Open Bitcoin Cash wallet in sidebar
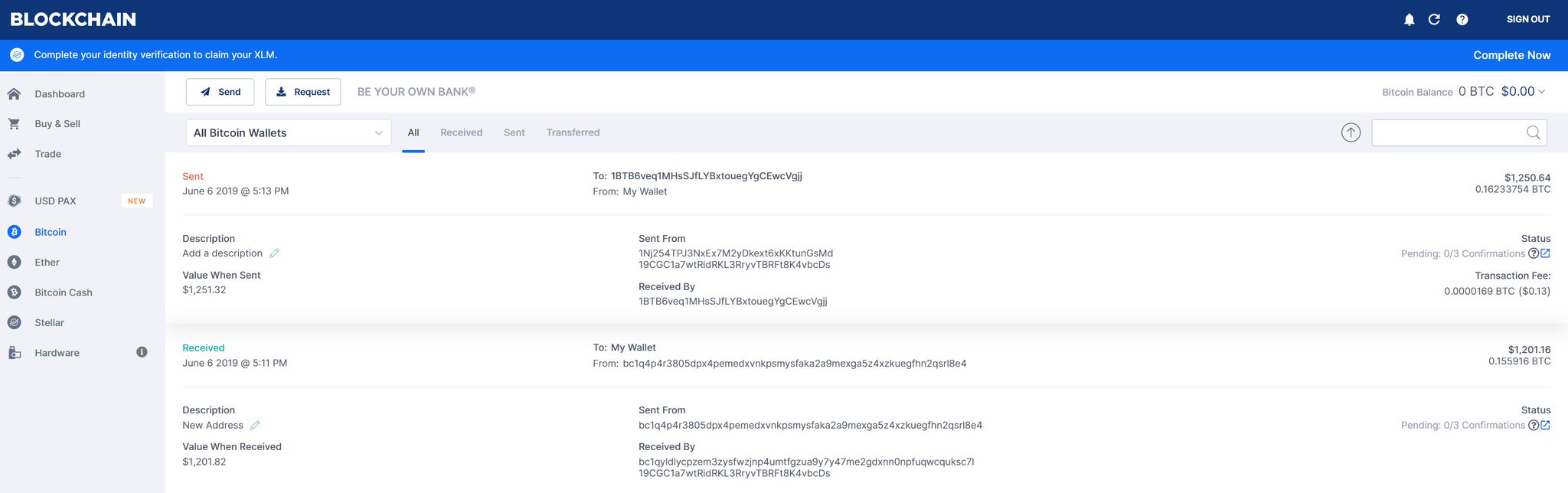Screen dimensions: 1568x493 (64, 292)
